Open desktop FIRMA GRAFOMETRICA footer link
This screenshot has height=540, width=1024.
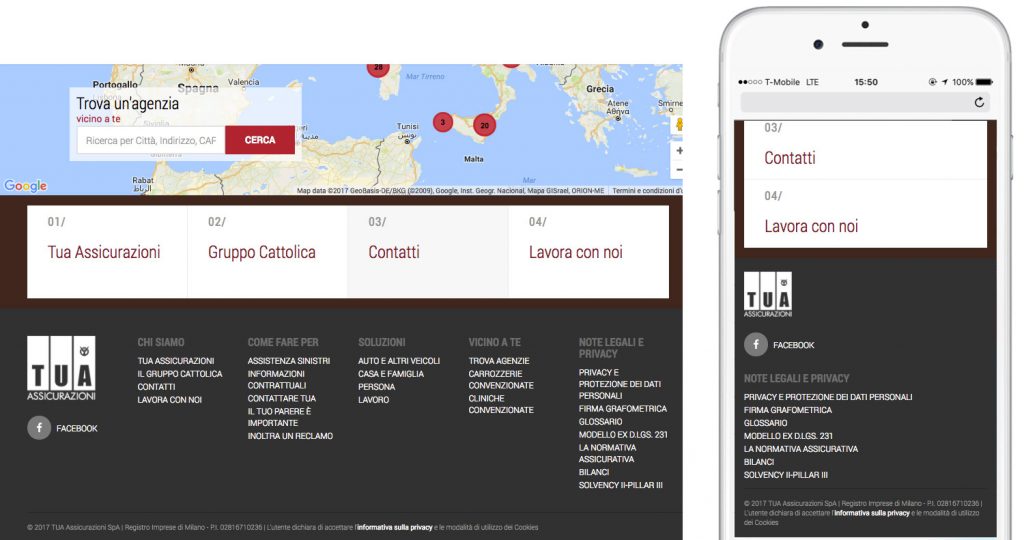(622, 409)
